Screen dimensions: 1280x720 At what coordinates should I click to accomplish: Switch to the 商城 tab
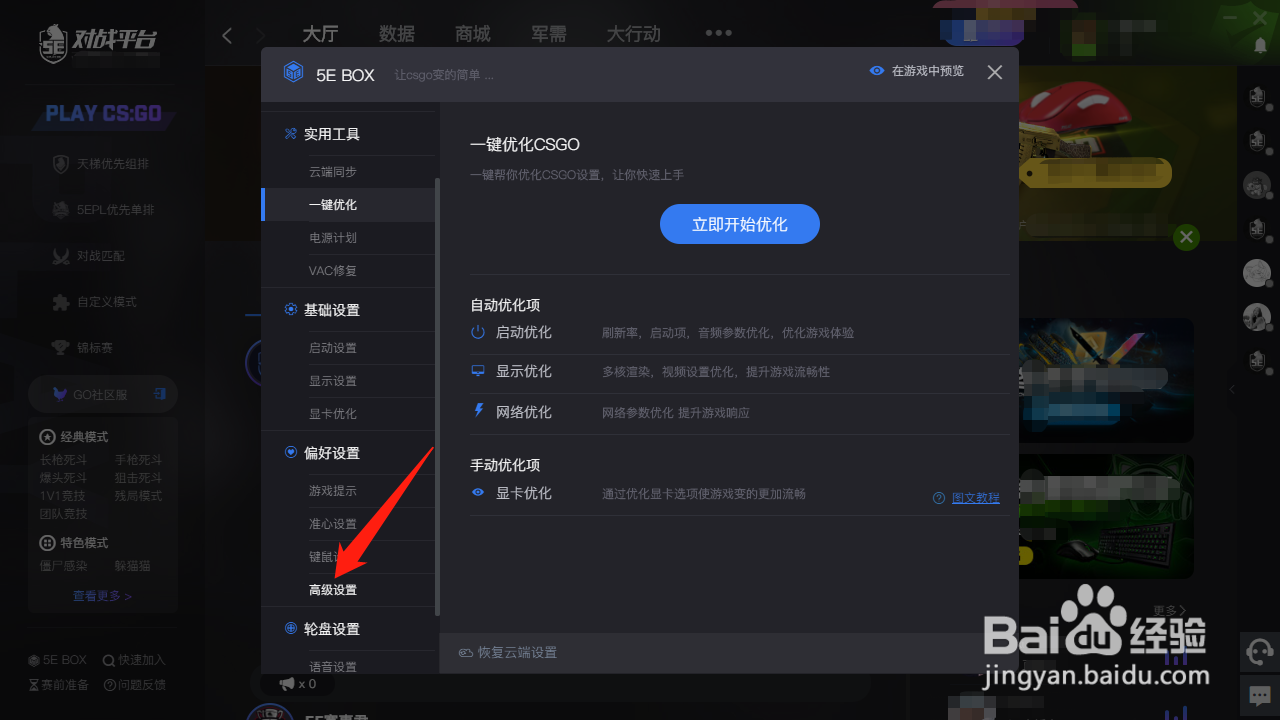coord(473,34)
